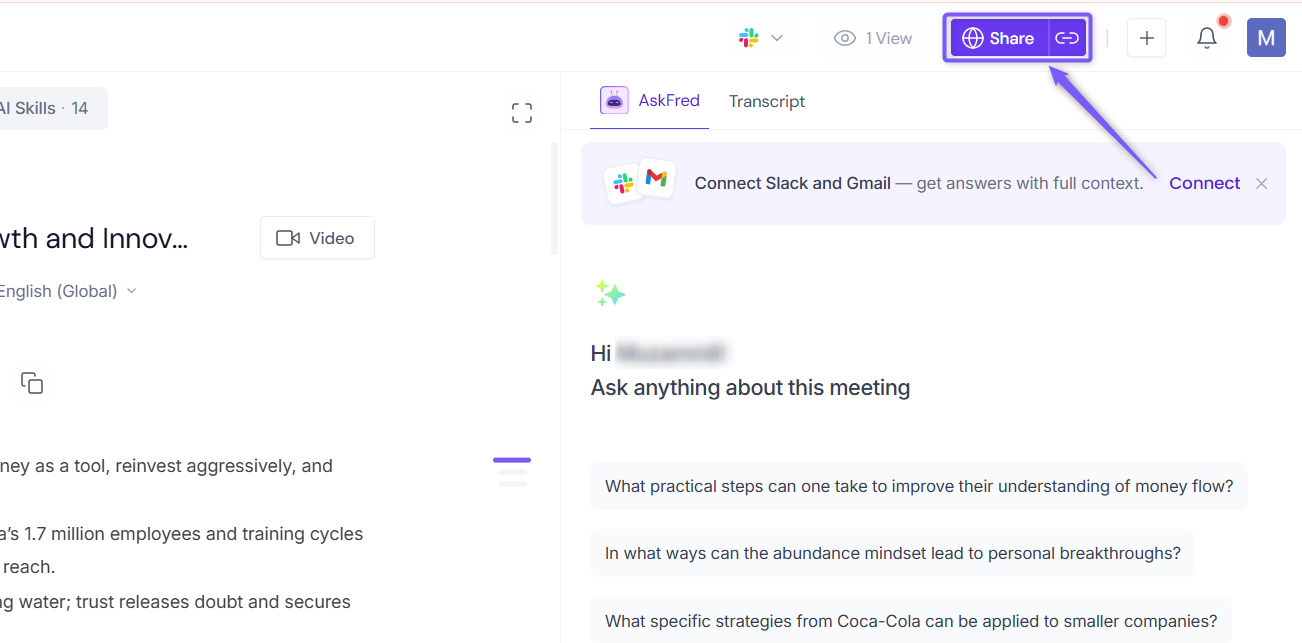Image resolution: width=1302 pixels, height=643 pixels.
Task: Click the outline lines icon beside summary
Action: point(512,472)
